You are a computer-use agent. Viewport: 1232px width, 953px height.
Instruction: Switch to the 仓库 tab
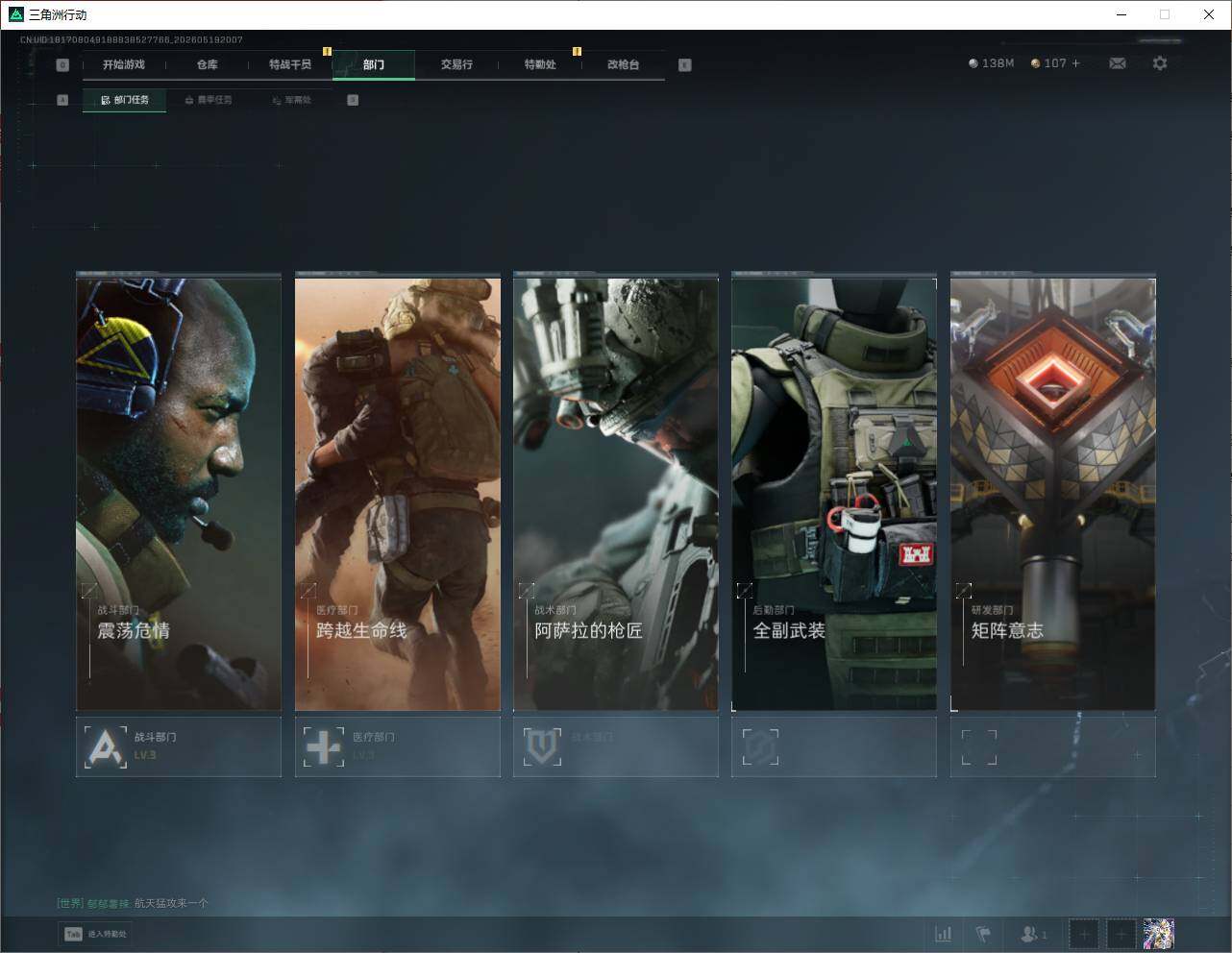point(208,65)
